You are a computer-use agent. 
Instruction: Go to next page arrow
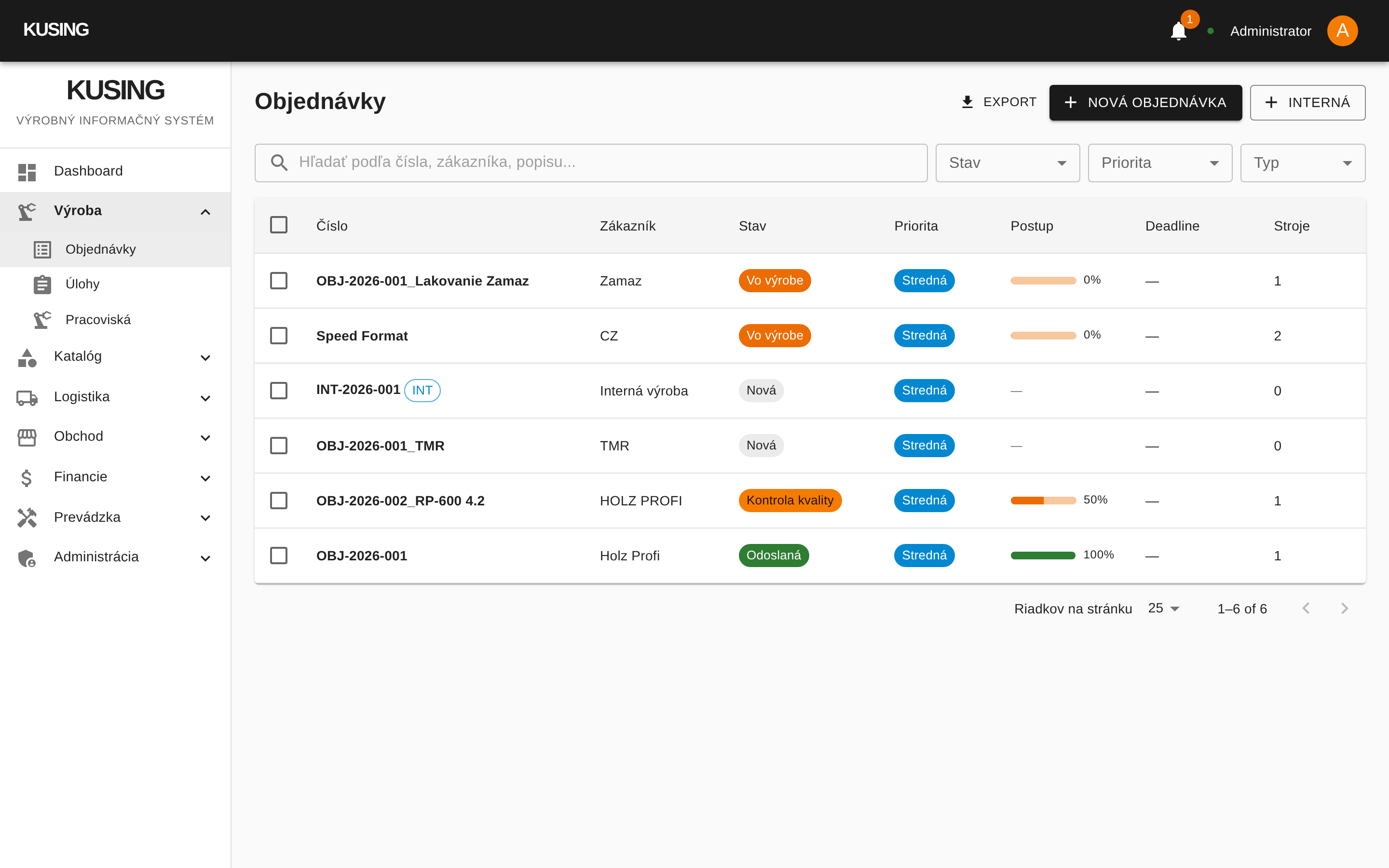click(x=1344, y=608)
